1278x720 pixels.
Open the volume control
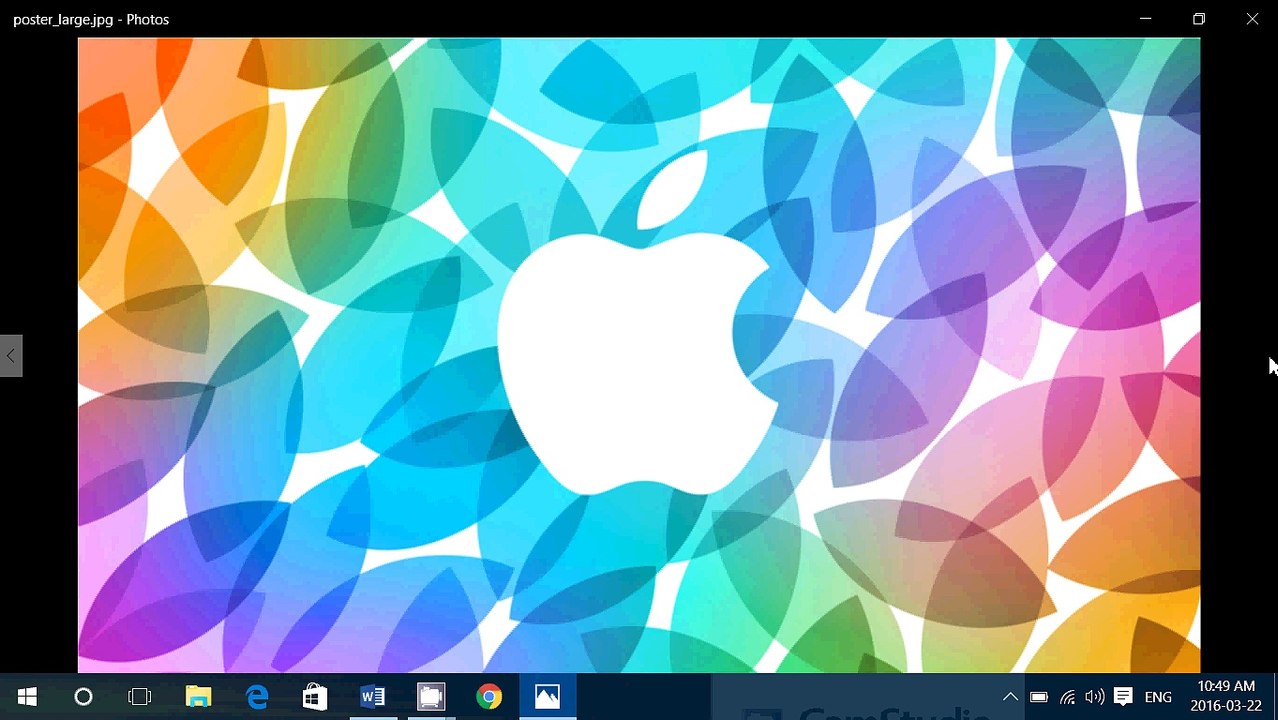tap(1095, 697)
